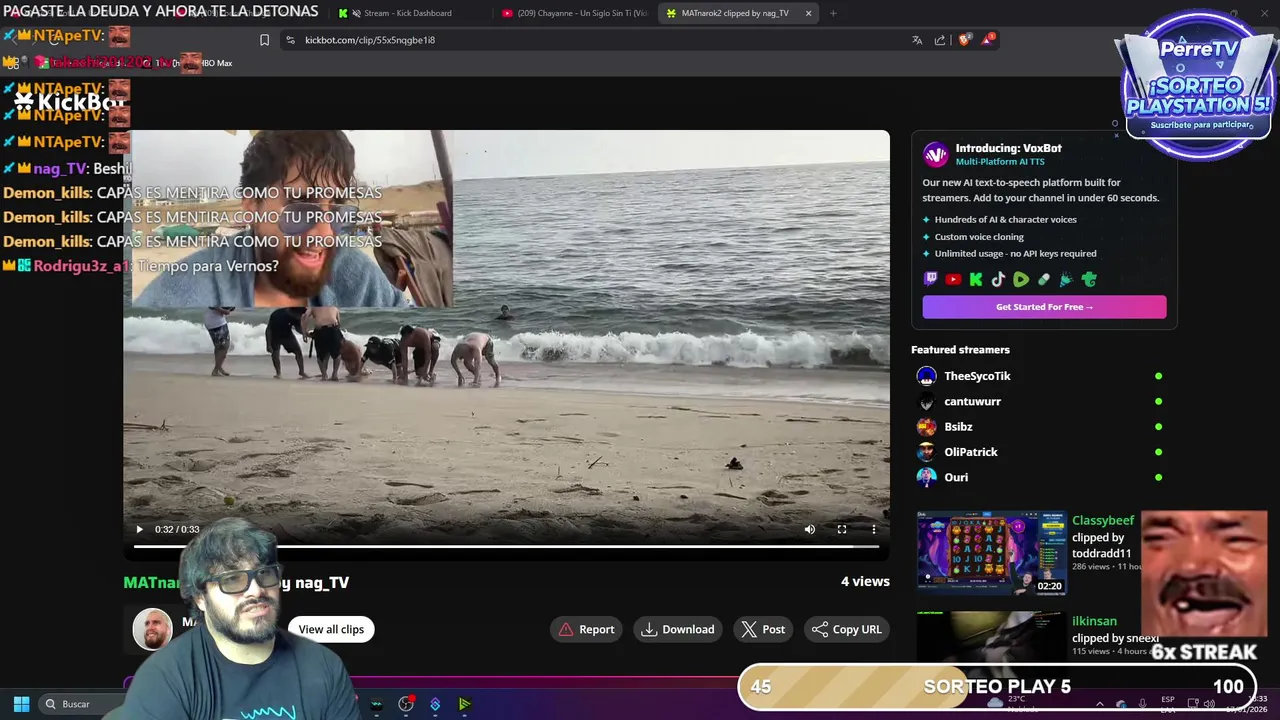
Task: Open the Windows Start menu
Action: click(x=21, y=704)
